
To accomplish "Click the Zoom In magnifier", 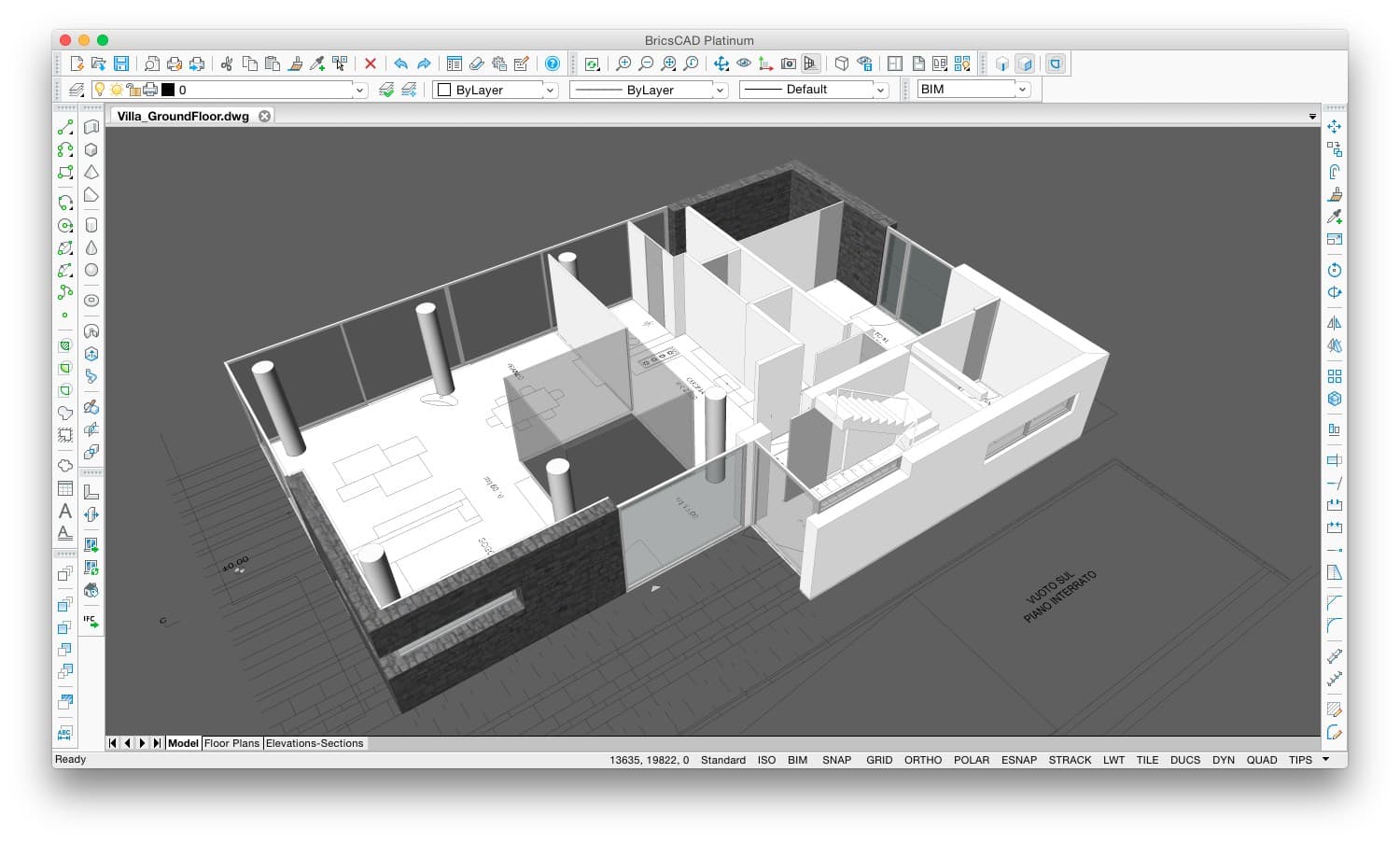I will [x=623, y=63].
